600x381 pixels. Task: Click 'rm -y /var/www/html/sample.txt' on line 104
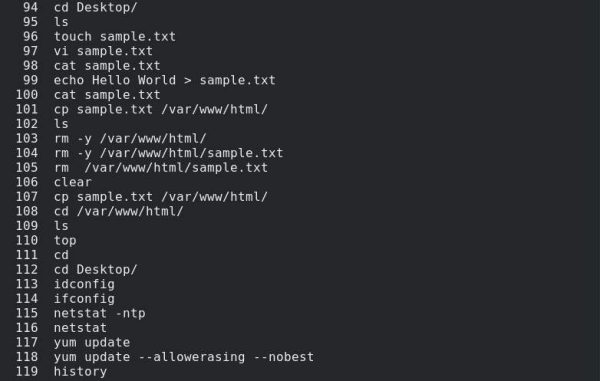click(x=168, y=153)
